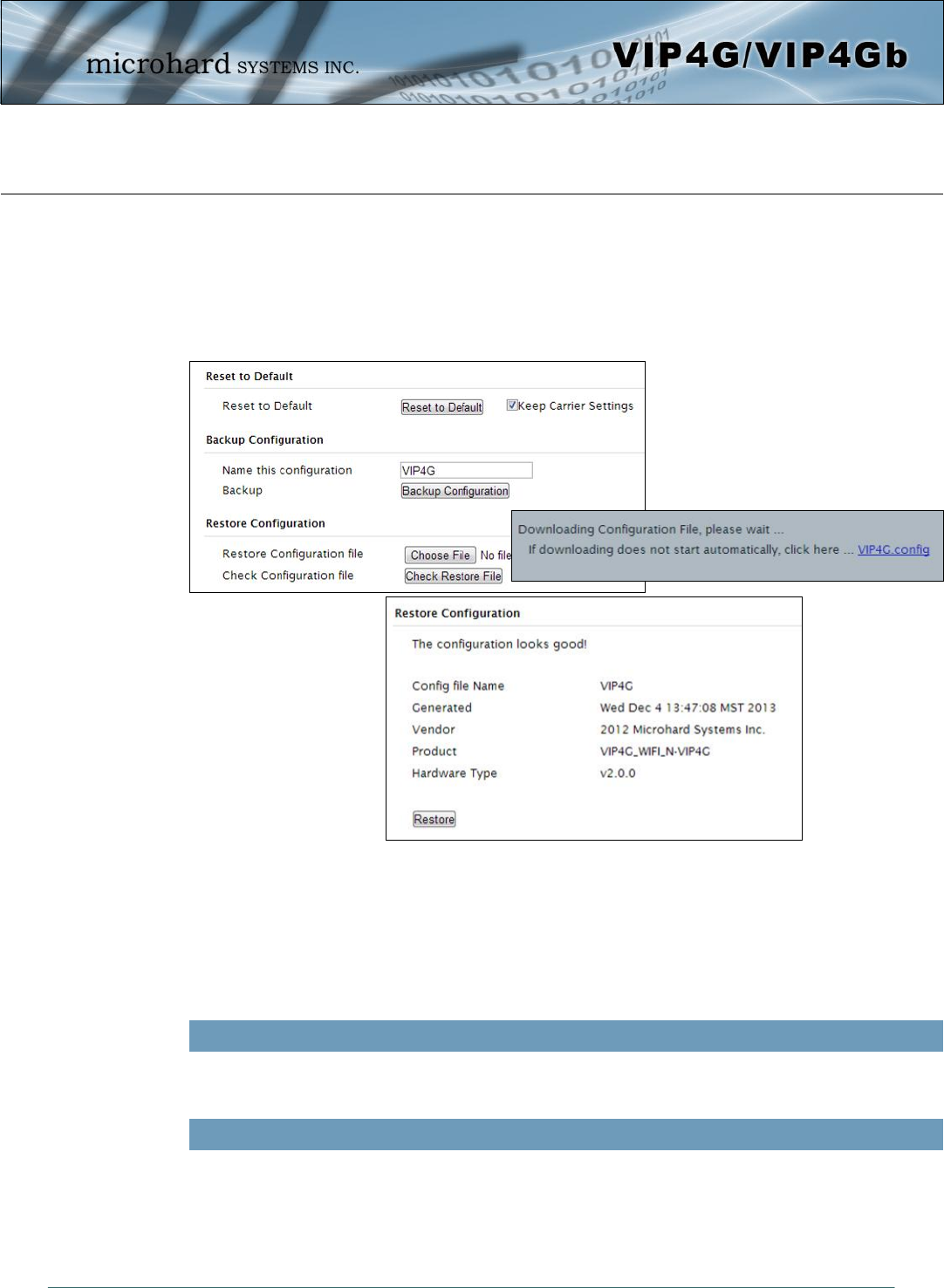Select generated date 'Wed Dec 4 13:47:08 MST 2013'
The width and height of the screenshot is (944, 1288).
click(x=687, y=708)
